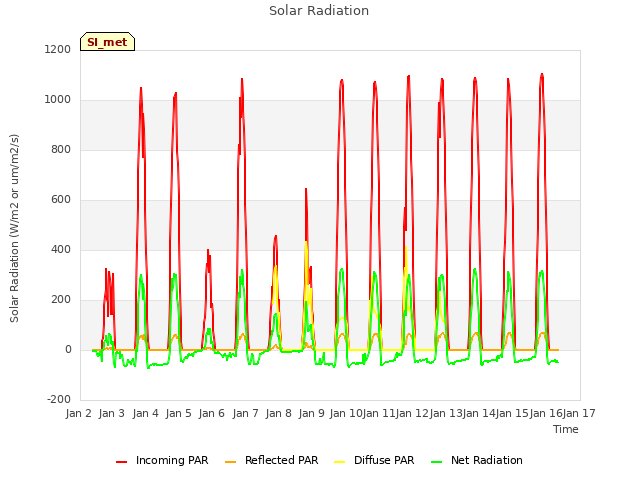Click the red Incoming PAR legend swatch
This screenshot has width=640, height=480.
click(121, 462)
